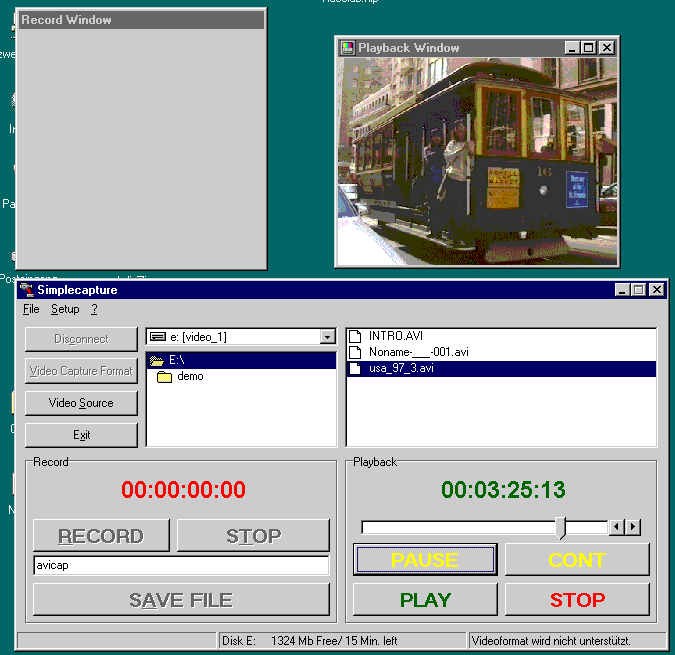Click the Noname-___-001.avi file icon
The width and height of the screenshot is (675, 655).
pos(355,352)
